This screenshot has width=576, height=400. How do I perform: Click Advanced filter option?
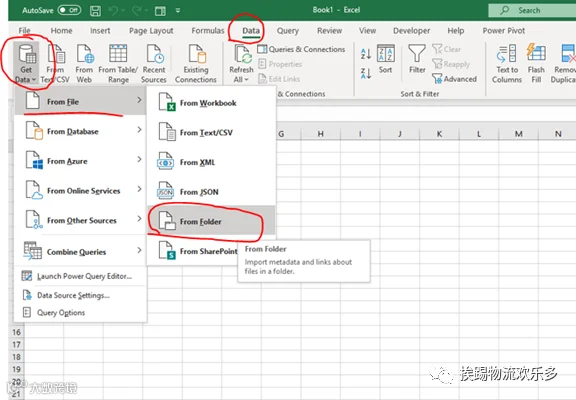click(455, 79)
